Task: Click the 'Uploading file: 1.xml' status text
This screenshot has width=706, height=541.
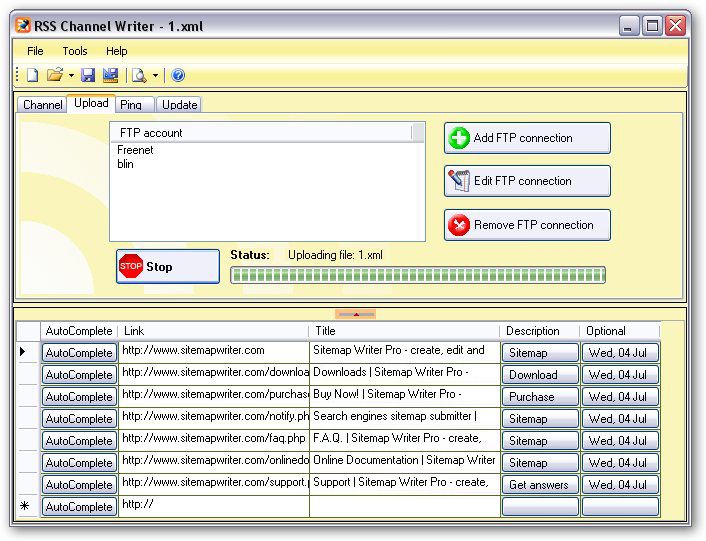Action: (335, 255)
